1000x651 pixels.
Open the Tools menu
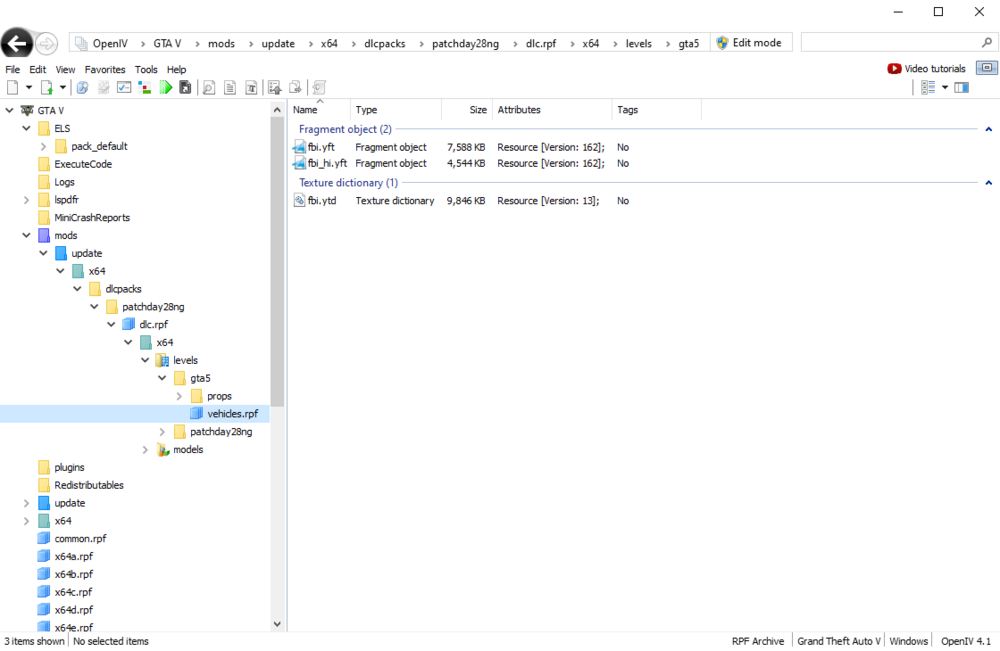pyautogui.click(x=145, y=69)
